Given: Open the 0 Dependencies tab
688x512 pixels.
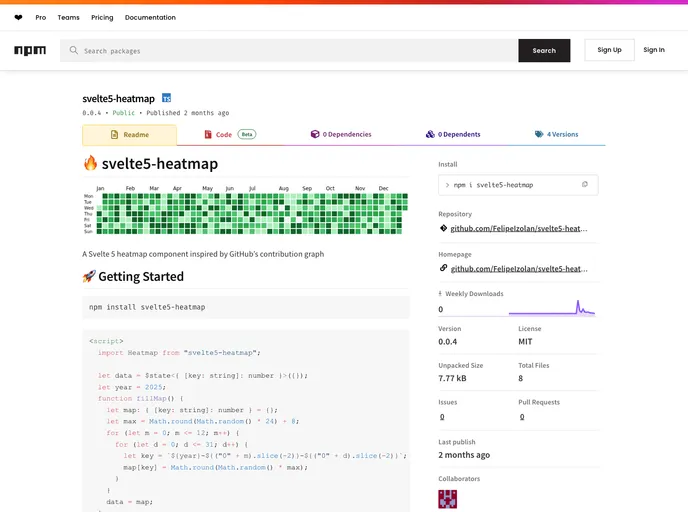Looking at the screenshot, I should point(341,134).
